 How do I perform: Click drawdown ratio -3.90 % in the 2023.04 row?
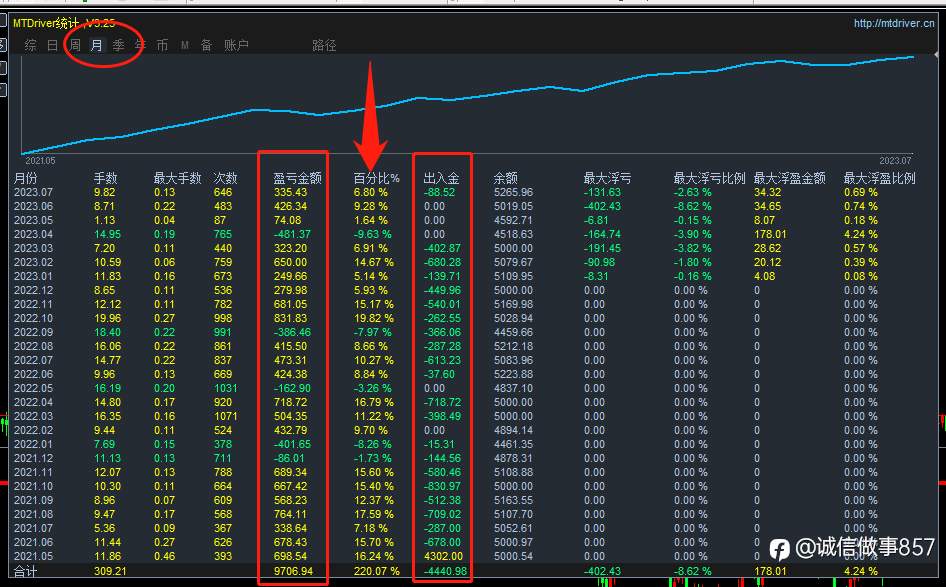693,235
